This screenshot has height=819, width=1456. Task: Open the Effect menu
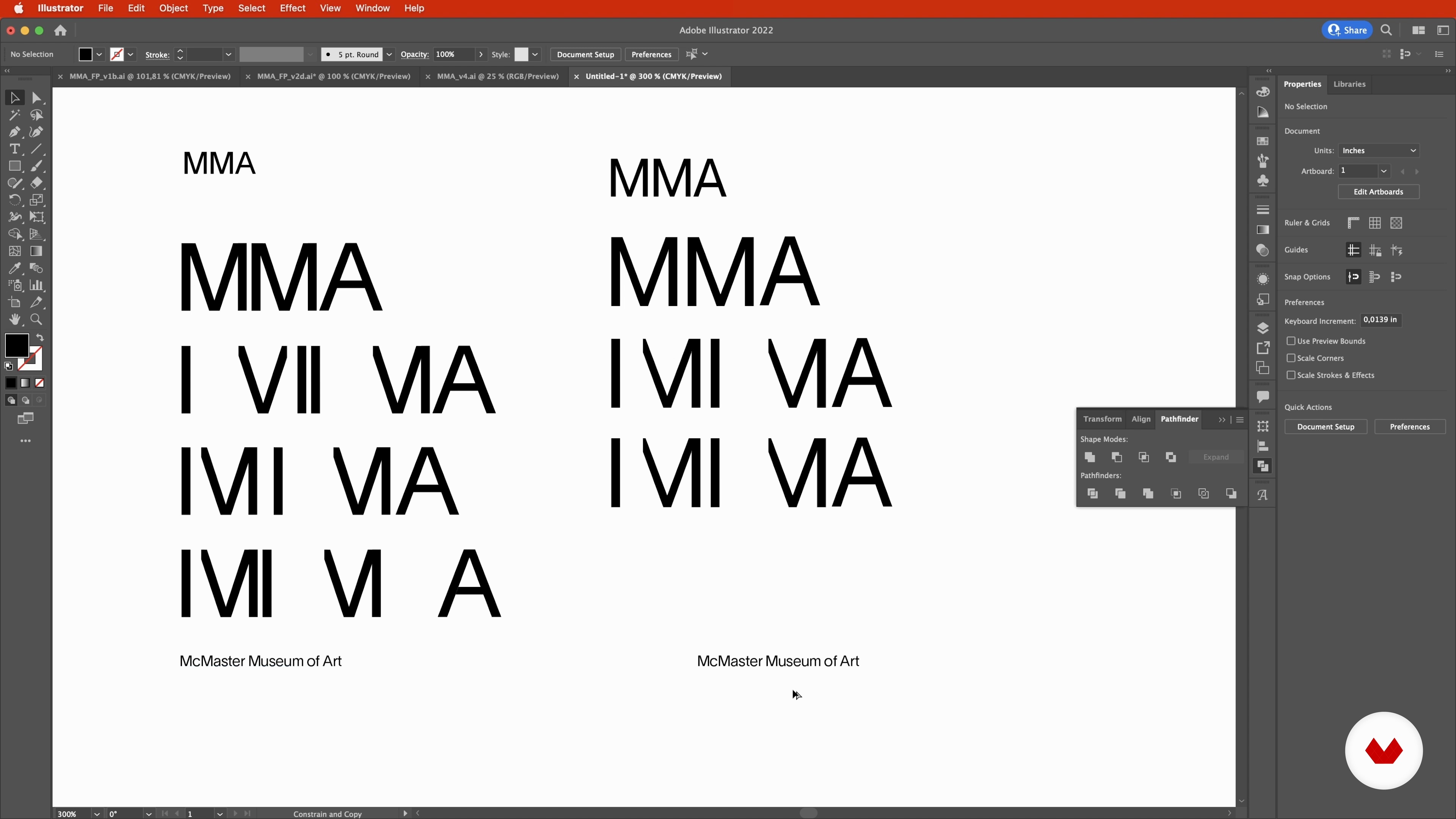292,8
